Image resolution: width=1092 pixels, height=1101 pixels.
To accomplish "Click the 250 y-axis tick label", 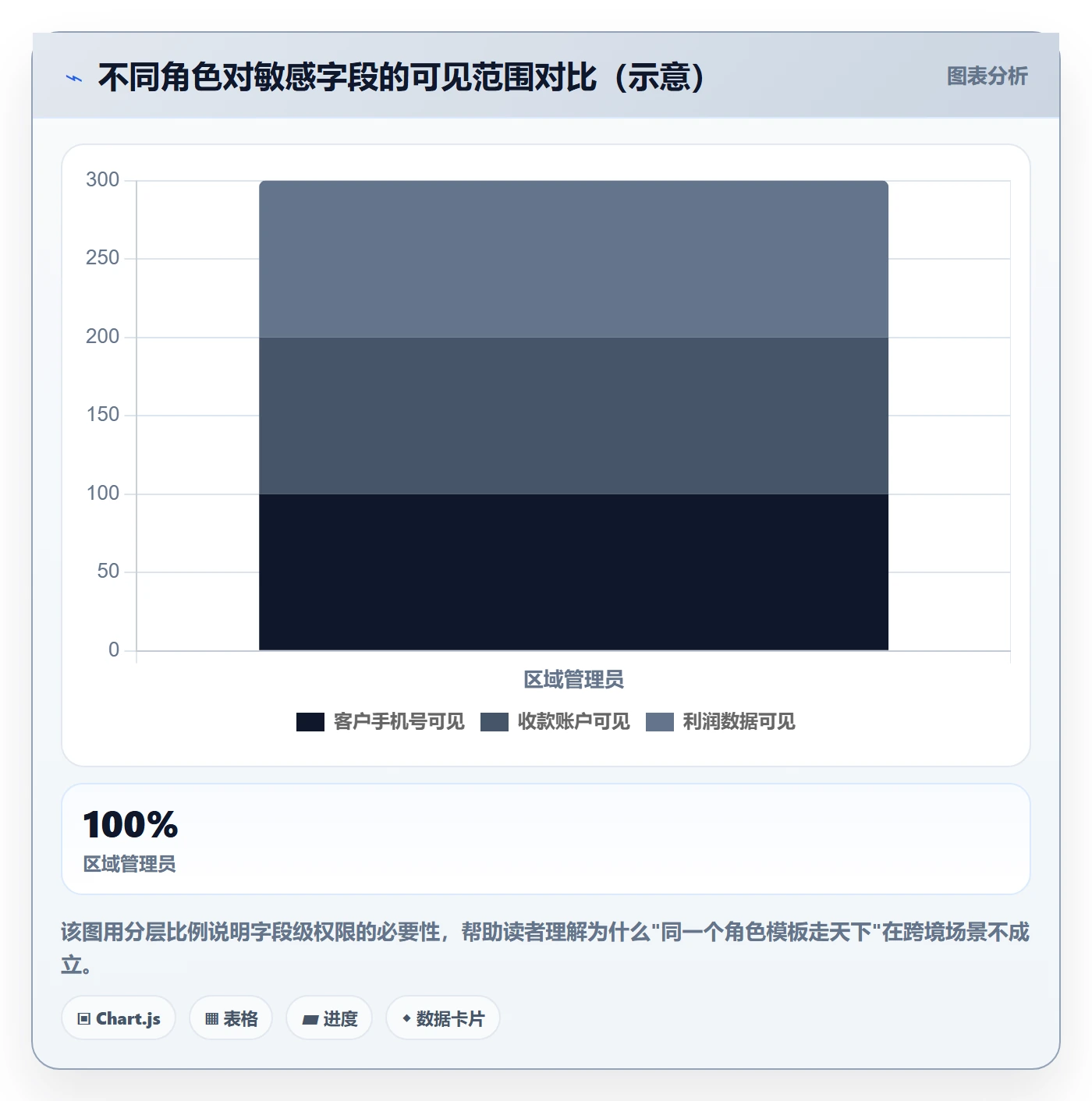I will (x=102, y=258).
